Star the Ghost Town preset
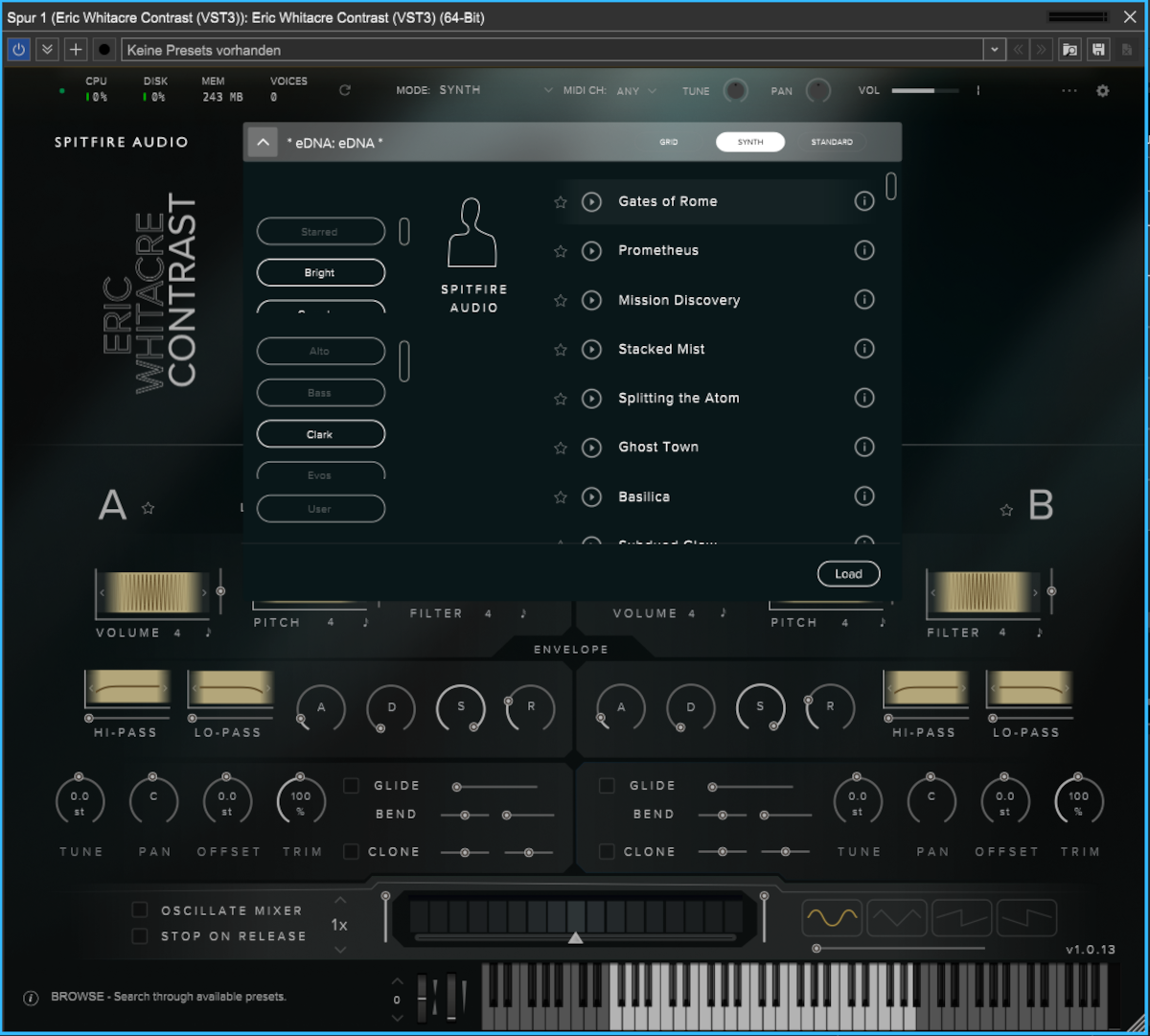The height and width of the screenshot is (1036, 1150). pos(561,448)
